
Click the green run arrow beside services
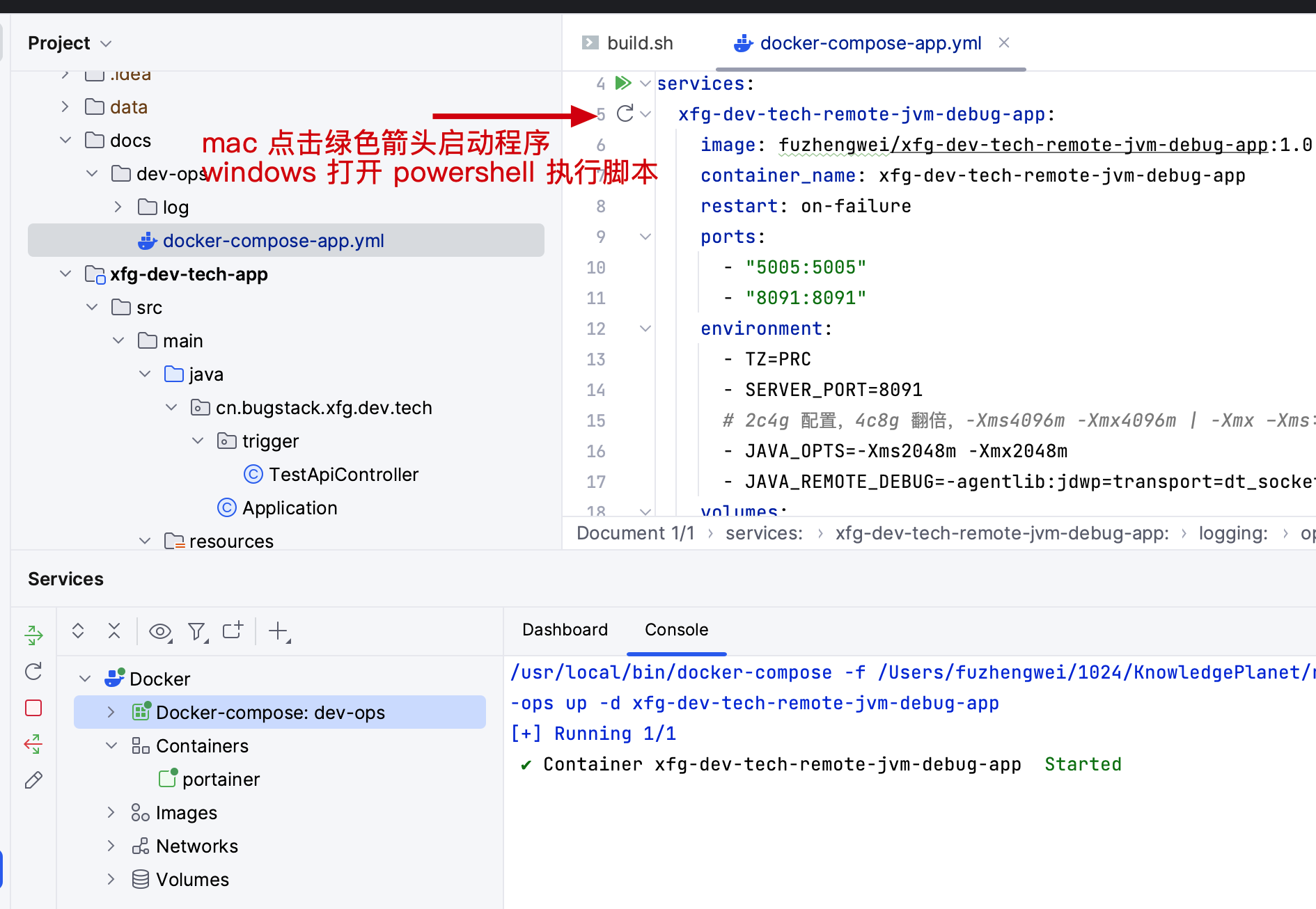pos(623,84)
